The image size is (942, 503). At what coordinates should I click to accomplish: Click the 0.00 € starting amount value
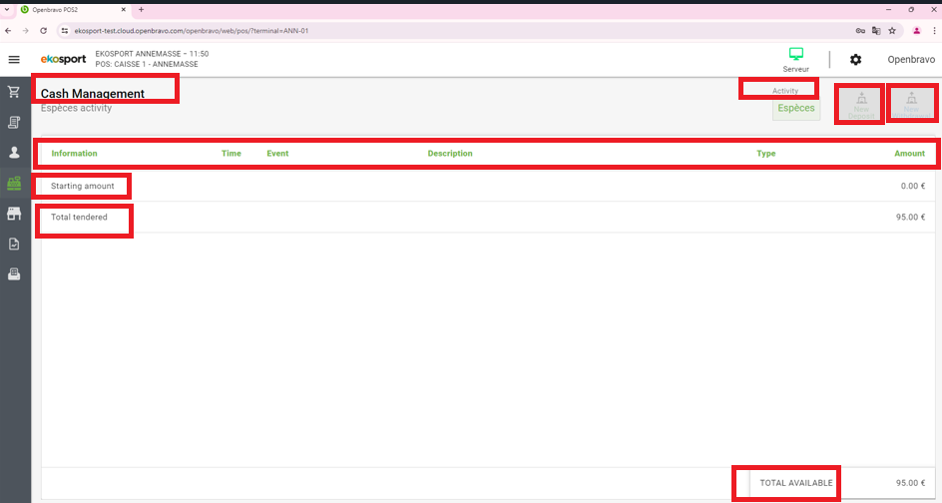[x=913, y=186]
